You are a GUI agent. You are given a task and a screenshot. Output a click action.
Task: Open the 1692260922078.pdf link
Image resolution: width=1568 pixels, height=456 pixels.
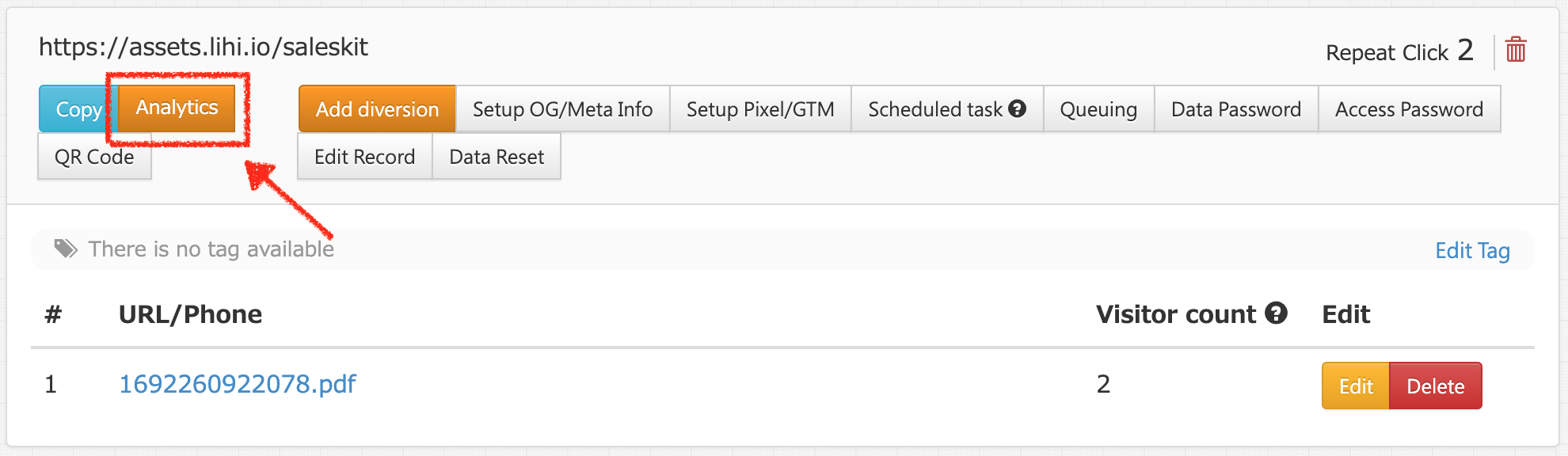point(238,384)
